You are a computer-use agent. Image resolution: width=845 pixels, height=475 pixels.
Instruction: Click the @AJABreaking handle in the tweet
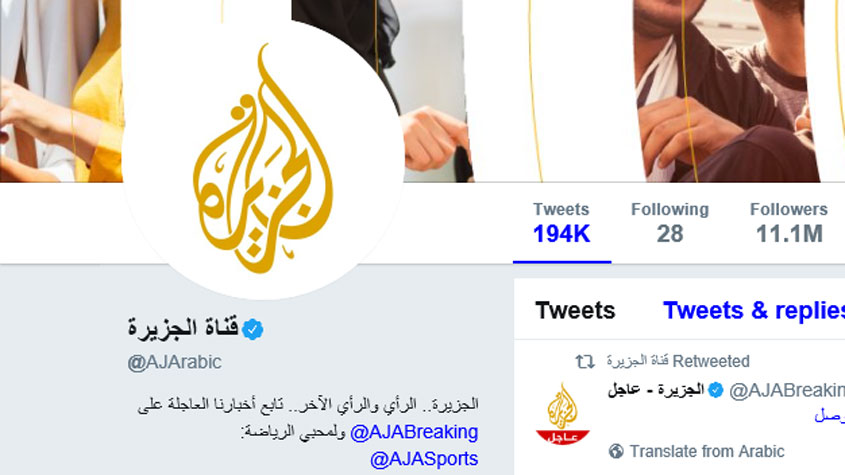click(x=787, y=390)
